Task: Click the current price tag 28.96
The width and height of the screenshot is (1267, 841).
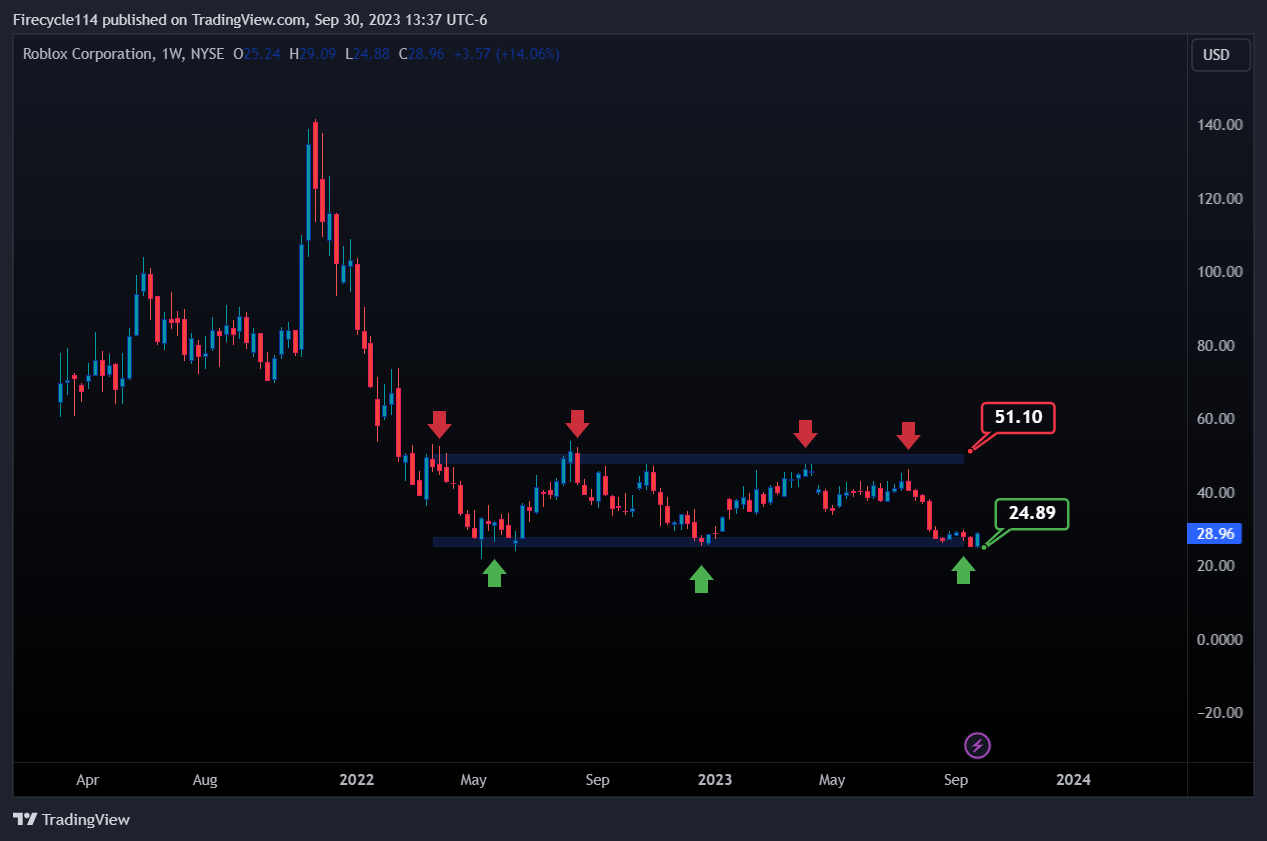Action: coord(1214,534)
